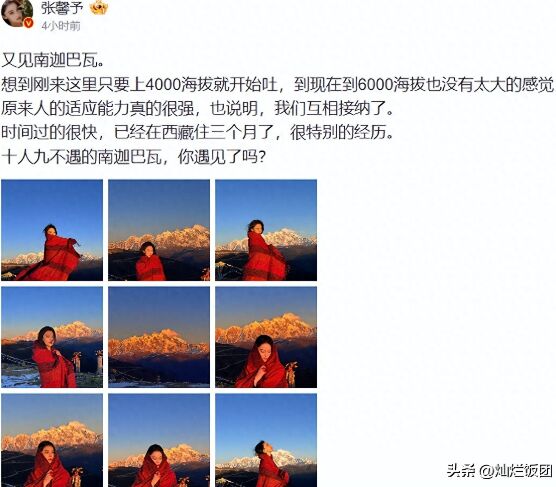Open top row middle photo
This screenshot has width=556, height=487.
click(159, 230)
